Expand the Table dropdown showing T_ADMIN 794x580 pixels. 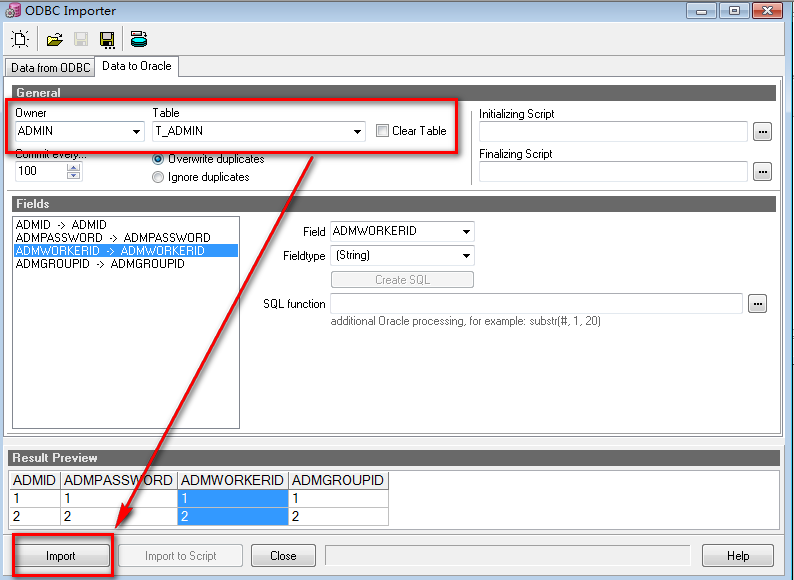358,132
